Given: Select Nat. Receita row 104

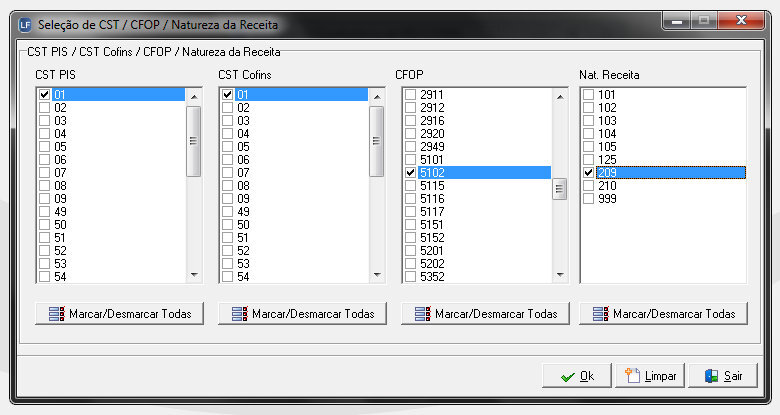Looking at the screenshot, I should click(x=664, y=134).
